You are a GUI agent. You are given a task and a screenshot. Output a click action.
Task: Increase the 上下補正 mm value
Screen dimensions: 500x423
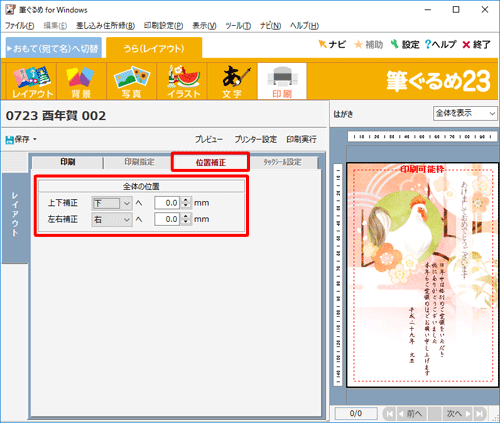(186, 200)
